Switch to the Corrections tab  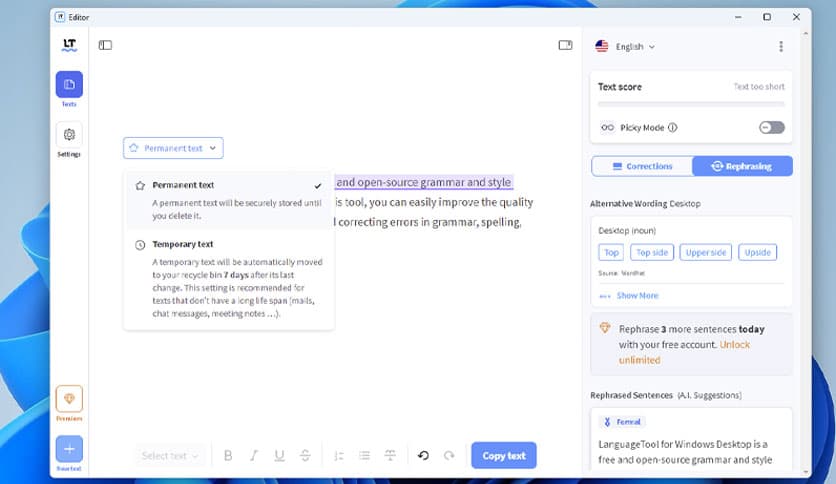tap(642, 166)
